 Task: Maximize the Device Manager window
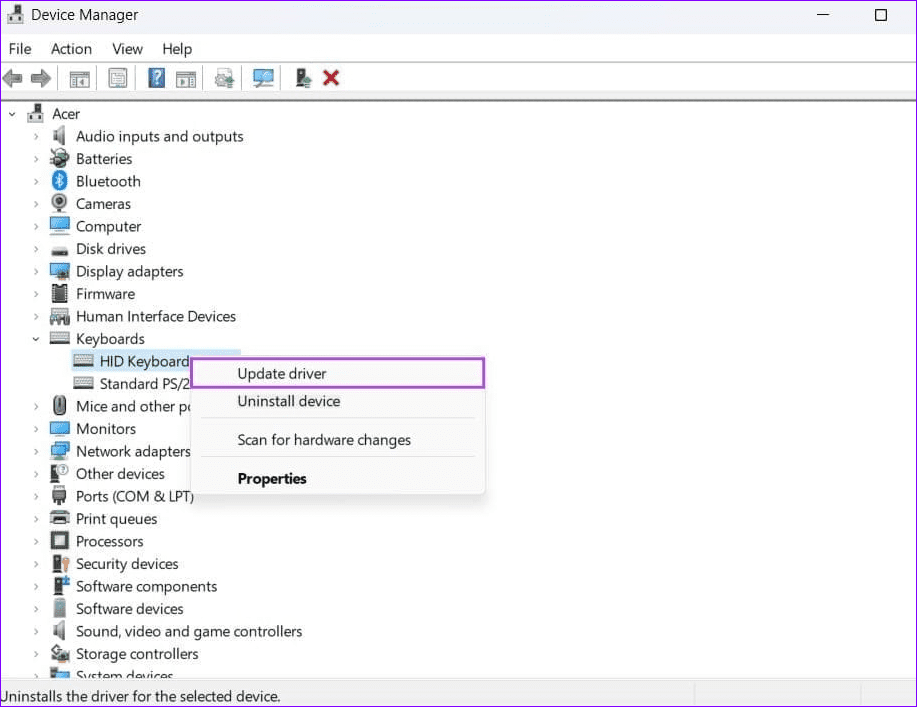point(880,15)
